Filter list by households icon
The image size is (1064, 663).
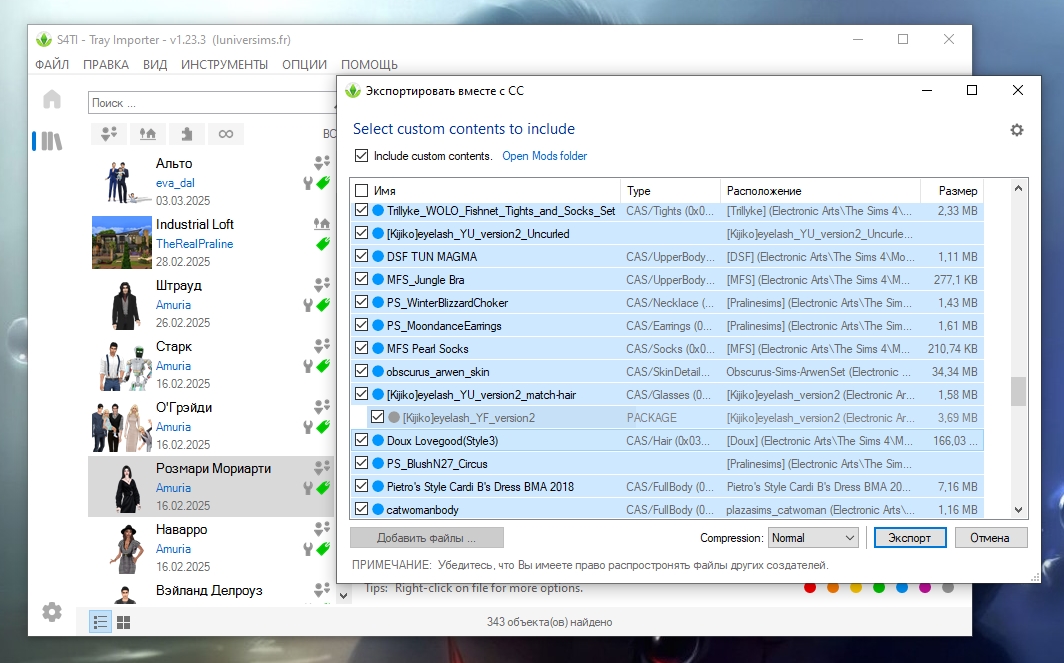109,134
